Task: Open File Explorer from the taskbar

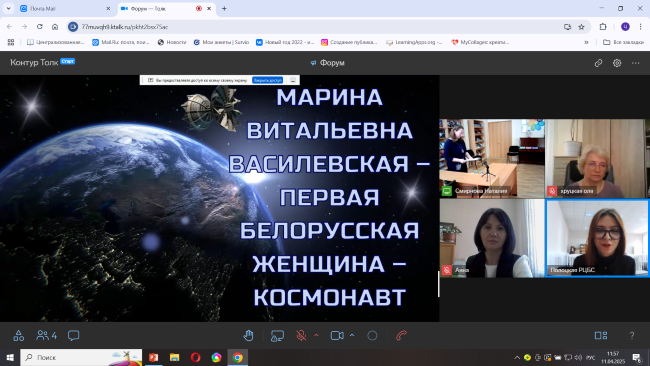Action: pyautogui.click(x=175, y=357)
